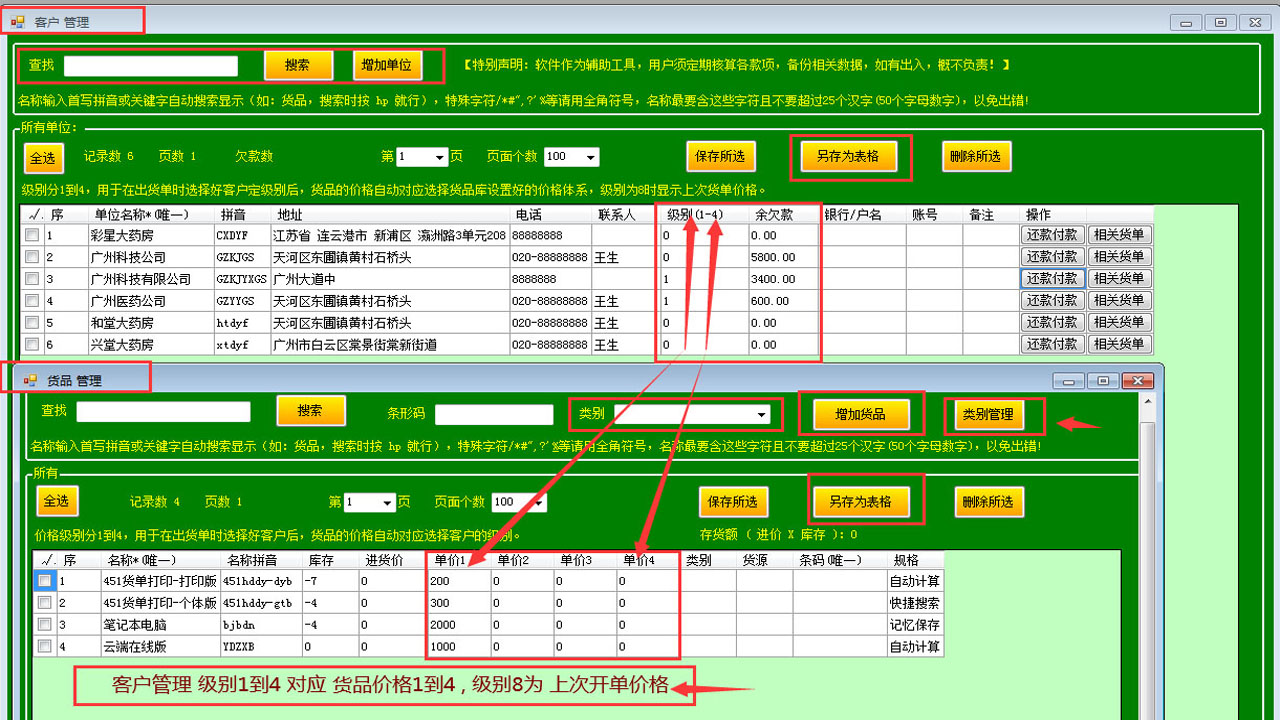This screenshot has width=1280, height=720.
Task: Click 全选 to select all customers
Action: (x=43, y=156)
